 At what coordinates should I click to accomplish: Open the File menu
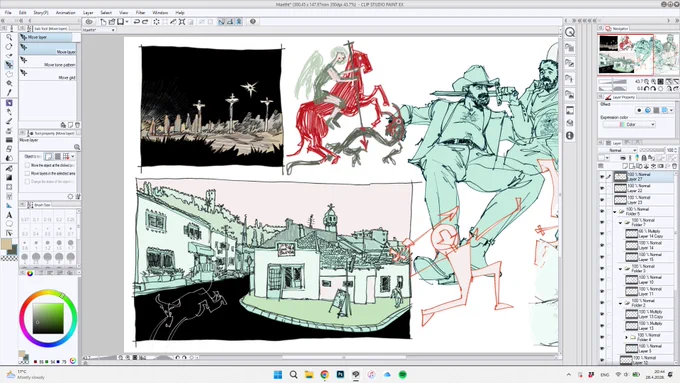[x=8, y=13]
